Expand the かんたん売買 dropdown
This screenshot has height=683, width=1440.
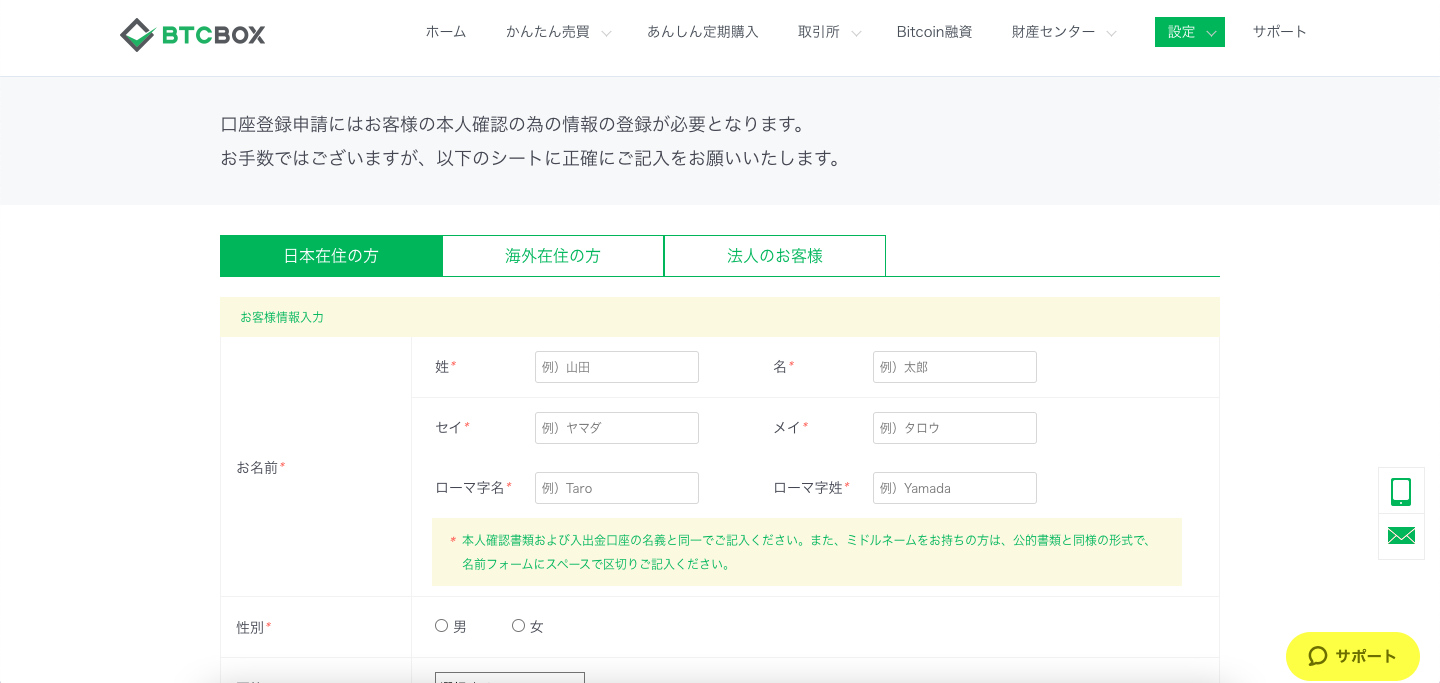click(549, 31)
